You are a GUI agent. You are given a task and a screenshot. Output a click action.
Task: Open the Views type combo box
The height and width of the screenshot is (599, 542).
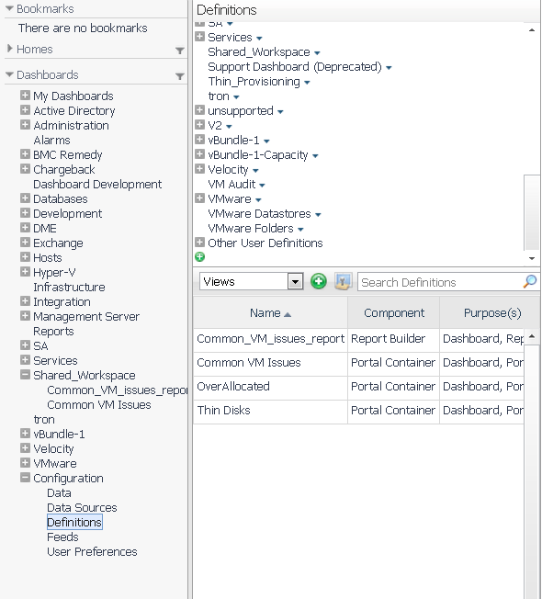click(251, 282)
